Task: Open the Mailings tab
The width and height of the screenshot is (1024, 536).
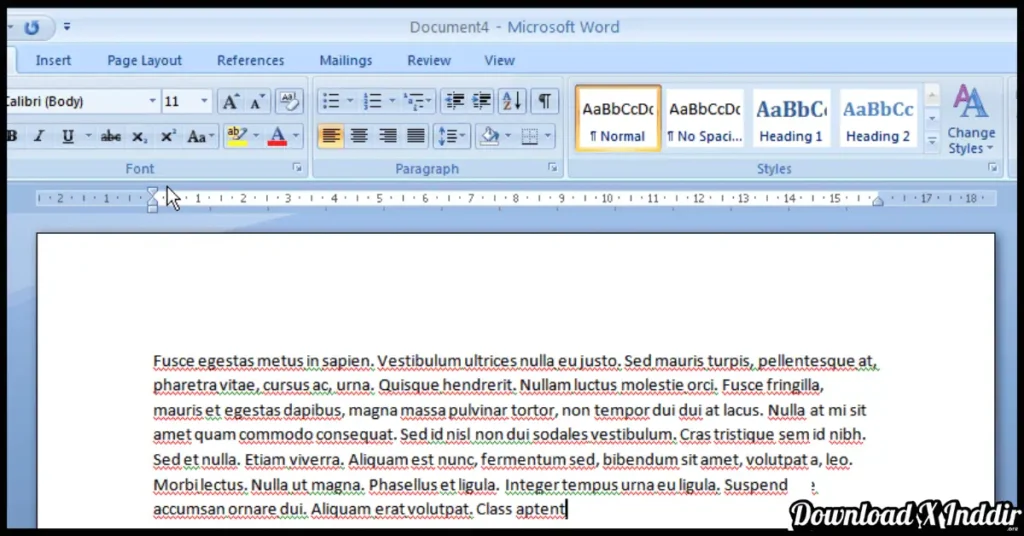Action: tap(345, 61)
